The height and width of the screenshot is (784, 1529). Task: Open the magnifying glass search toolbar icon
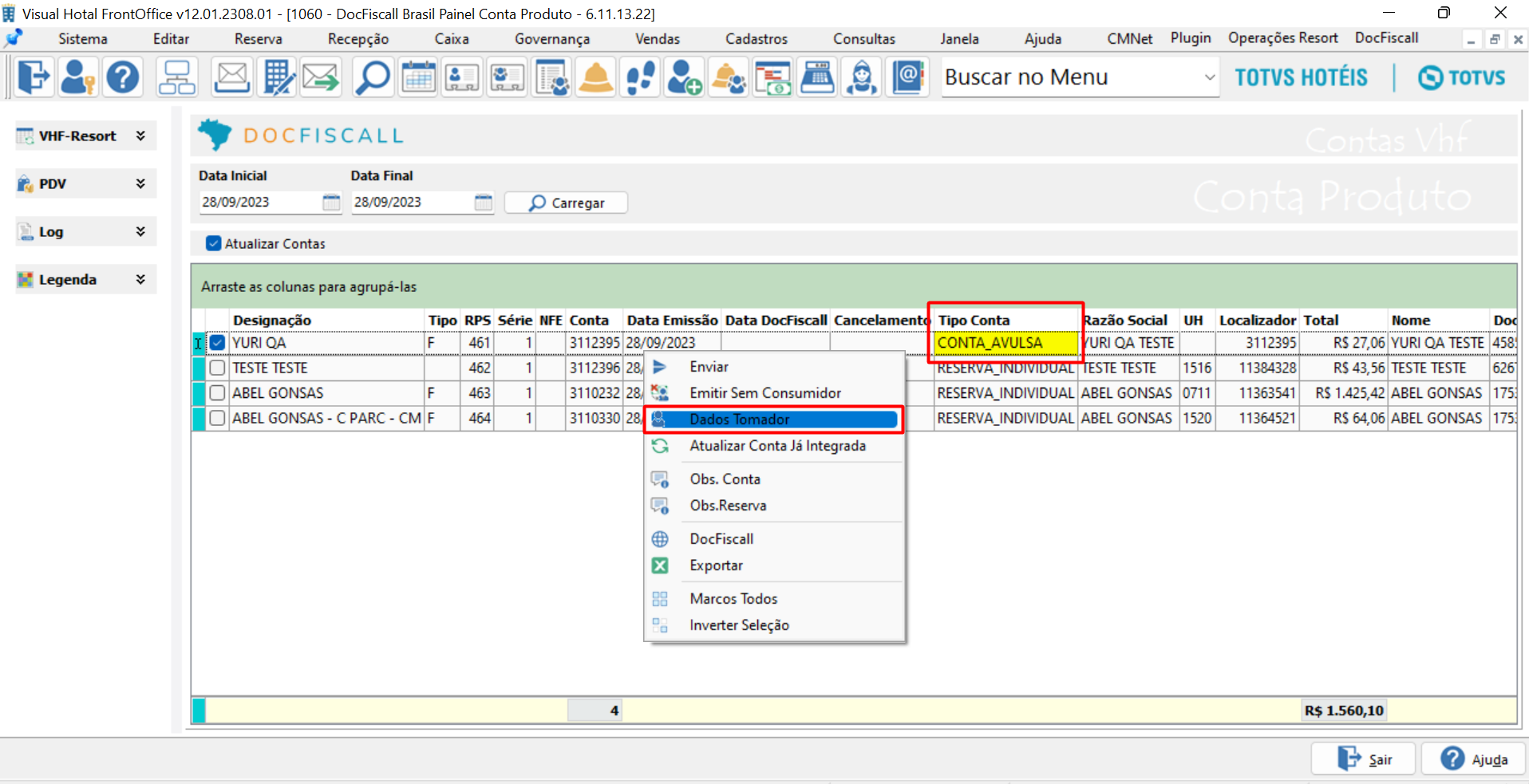[373, 77]
